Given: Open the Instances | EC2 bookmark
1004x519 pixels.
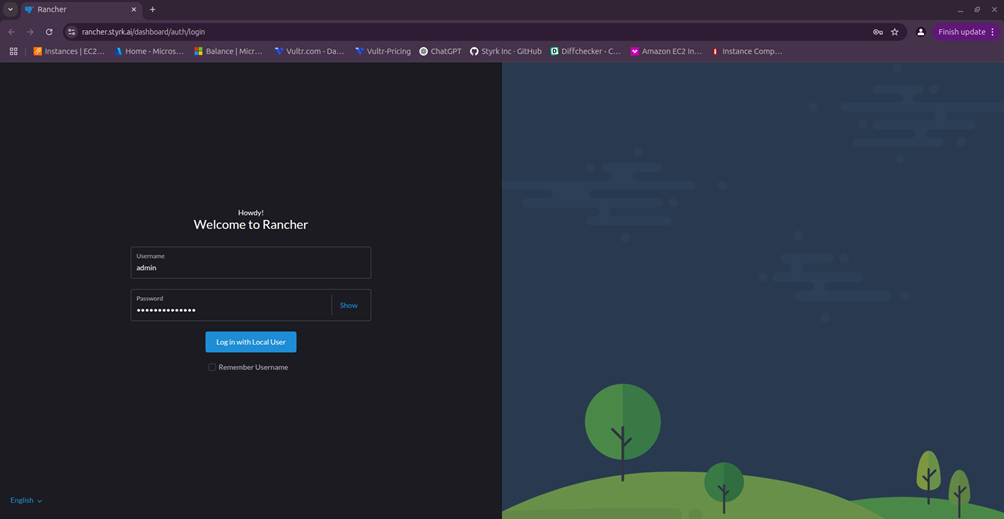Looking at the screenshot, I should click(69, 51).
